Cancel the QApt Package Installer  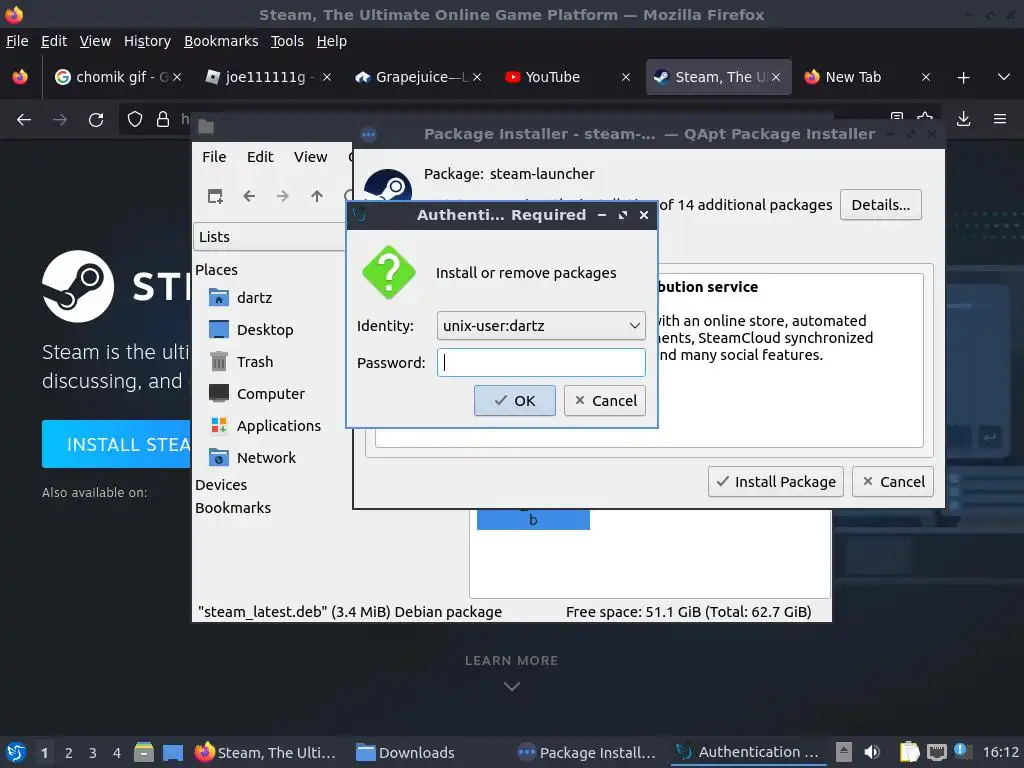[893, 481]
